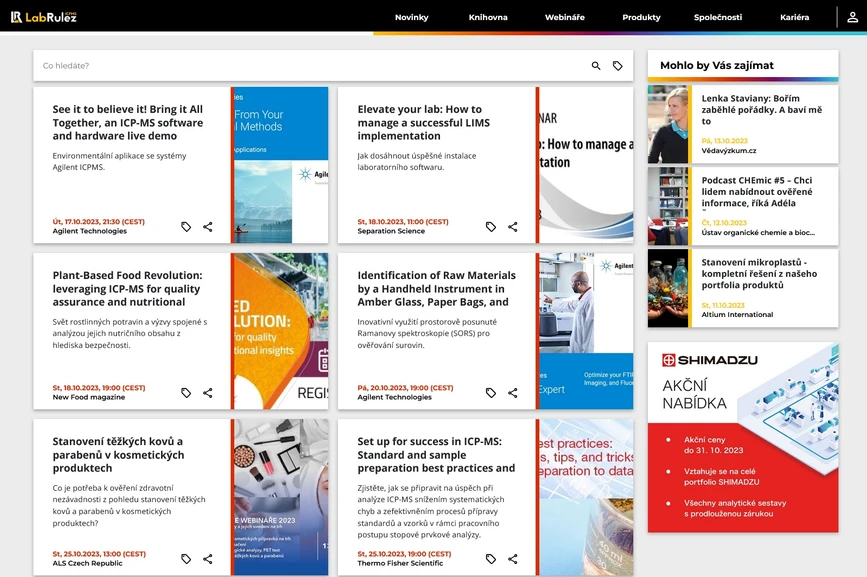Open the Produkty section
The image size is (867, 577).
[x=640, y=16]
